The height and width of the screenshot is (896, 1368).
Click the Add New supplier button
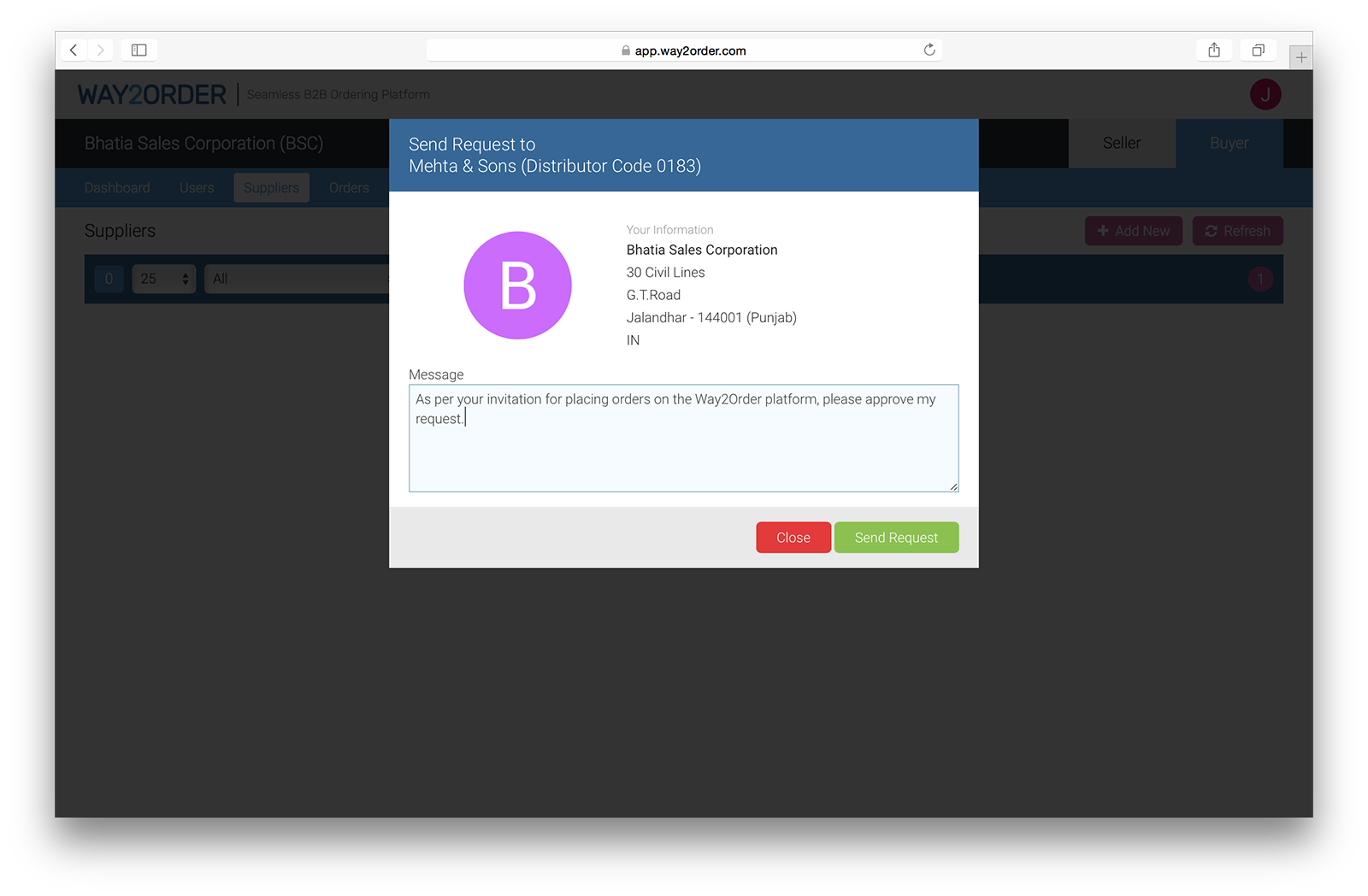pos(1134,231)
